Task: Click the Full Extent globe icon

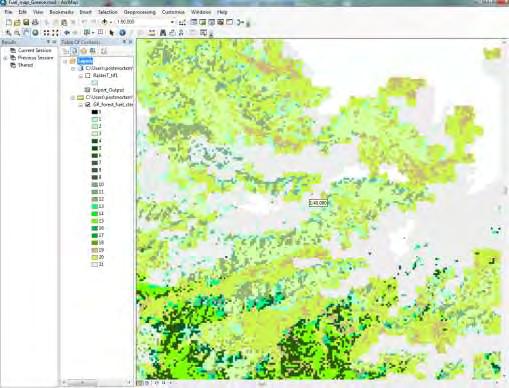Action: (x=35, y=33)
